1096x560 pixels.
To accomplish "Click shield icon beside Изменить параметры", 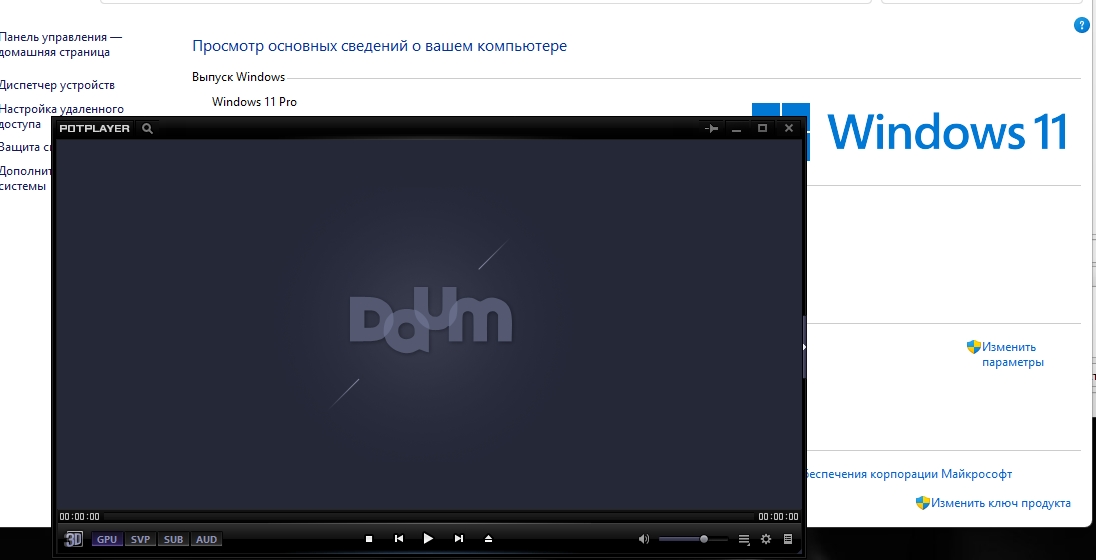I will [x=974, y=347].
